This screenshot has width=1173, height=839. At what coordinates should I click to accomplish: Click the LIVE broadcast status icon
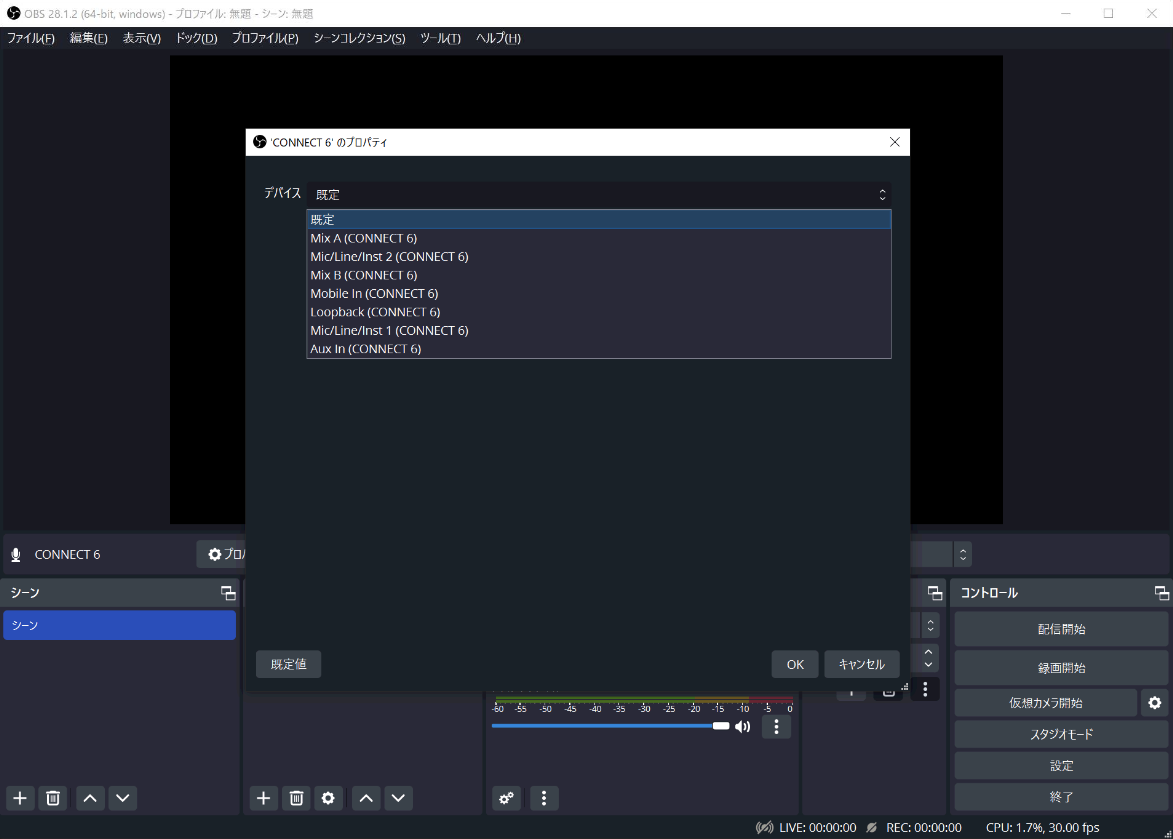pos(765,828)
